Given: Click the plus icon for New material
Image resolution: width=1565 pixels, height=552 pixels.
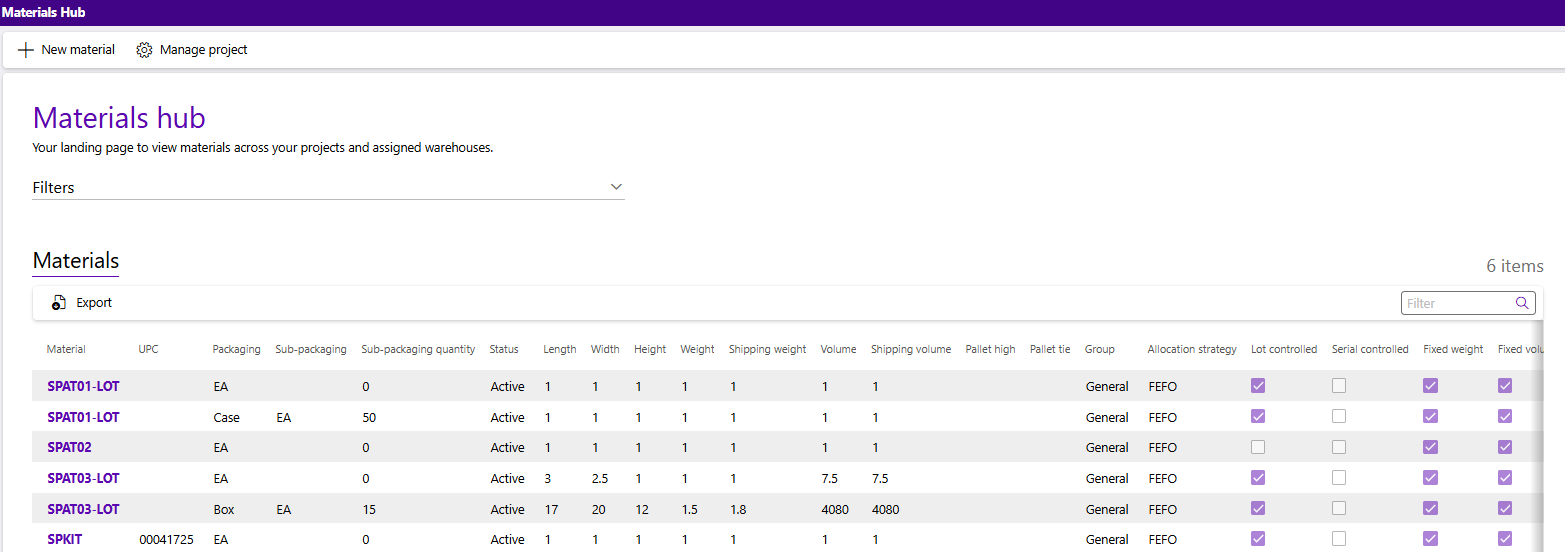Looking at the screenshot, I should tap(26, 50).
